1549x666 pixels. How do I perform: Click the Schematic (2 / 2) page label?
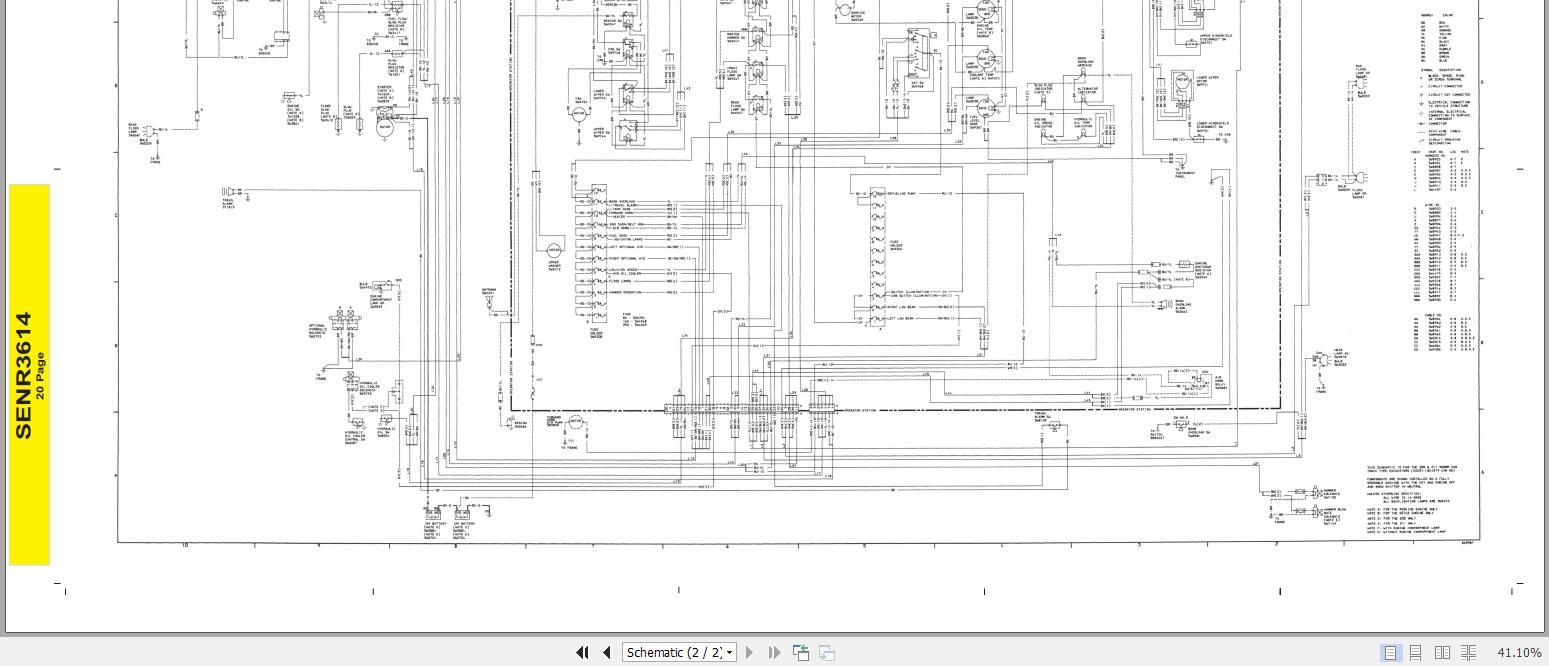tap(673, 652)
